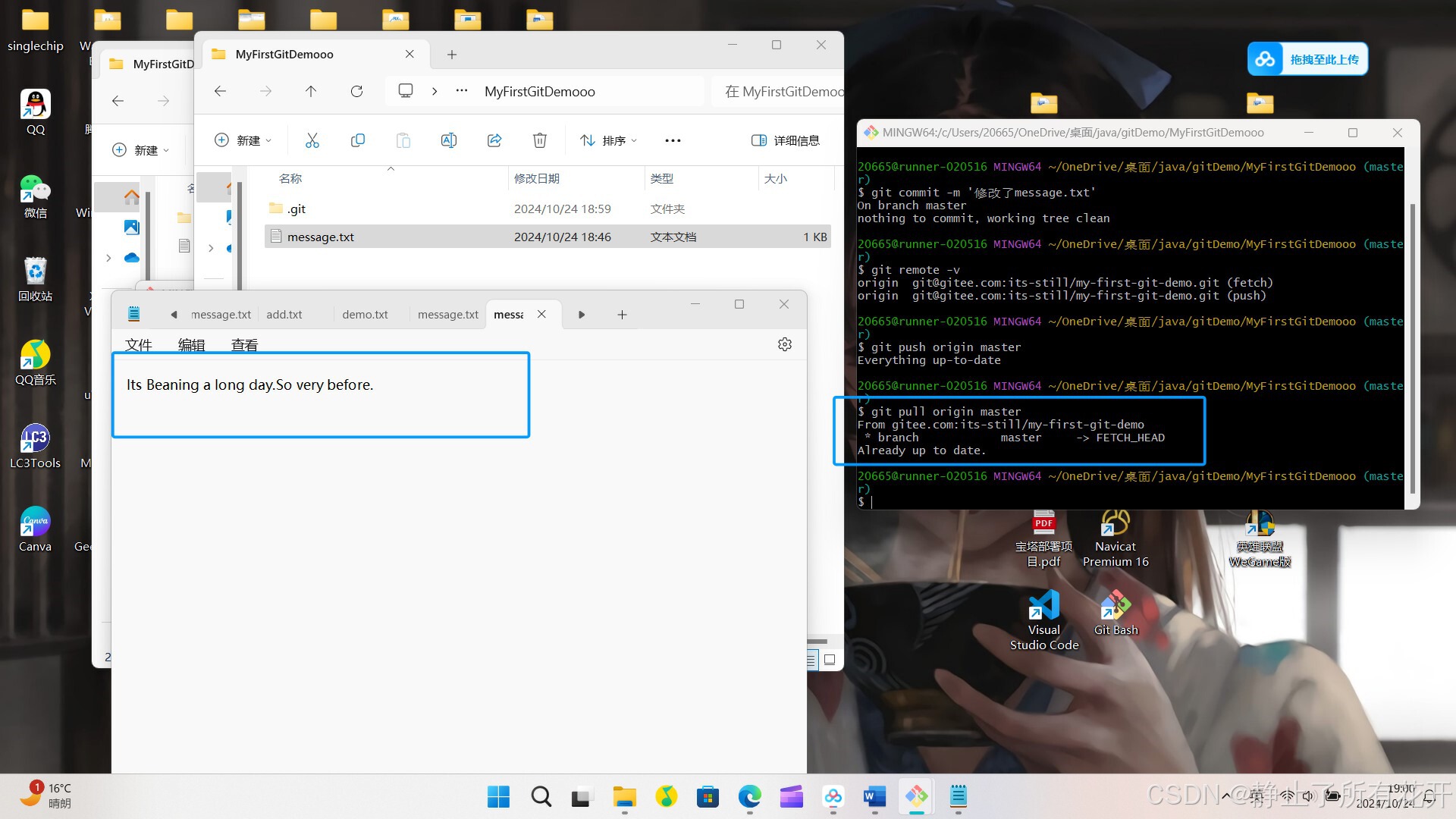Screen dimensions: 1456x819
Task: Click the Refresh button in Explorer
Action: 356,92
